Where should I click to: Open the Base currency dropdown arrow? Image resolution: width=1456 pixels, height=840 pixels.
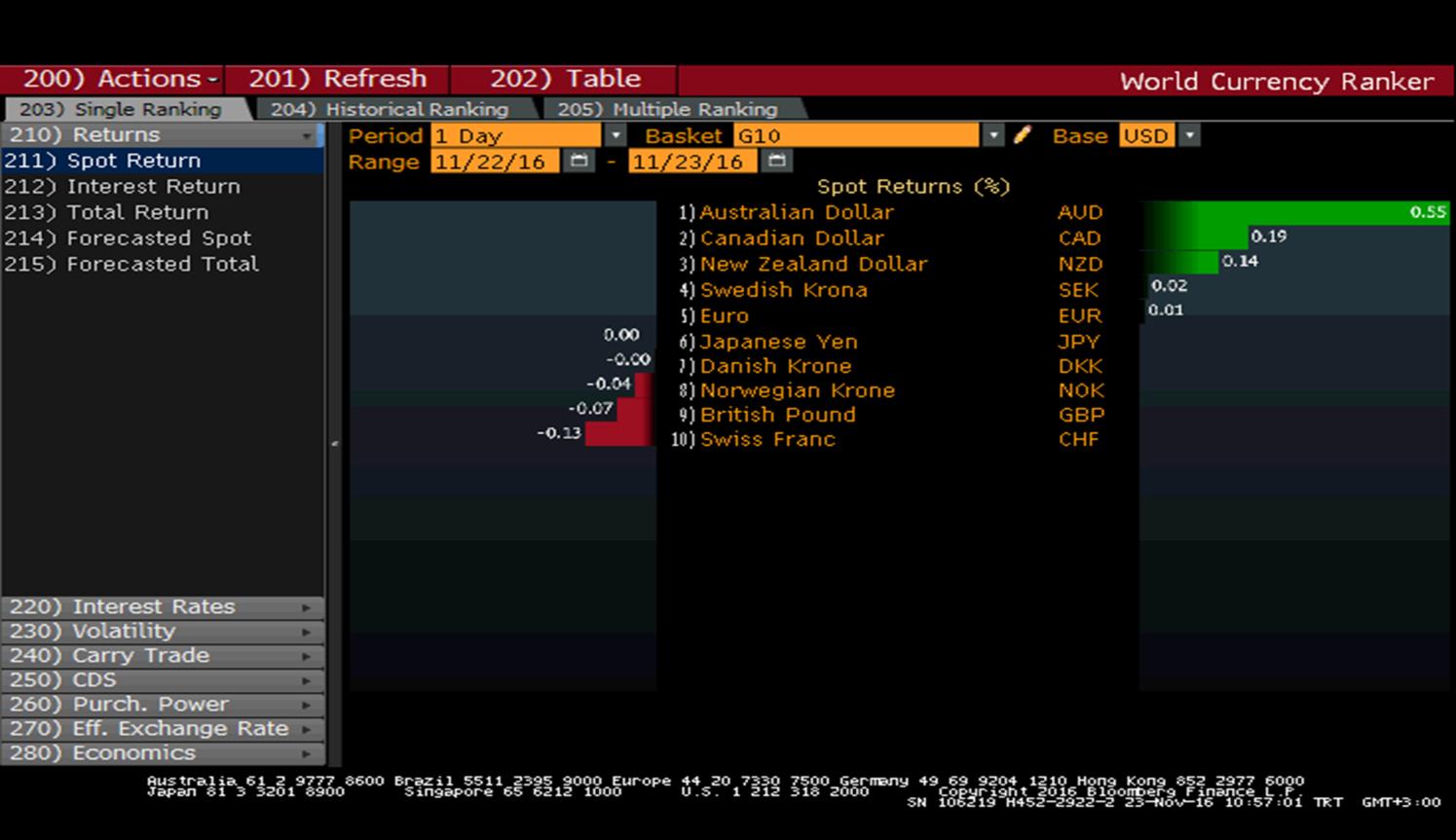click(1189, 135)
